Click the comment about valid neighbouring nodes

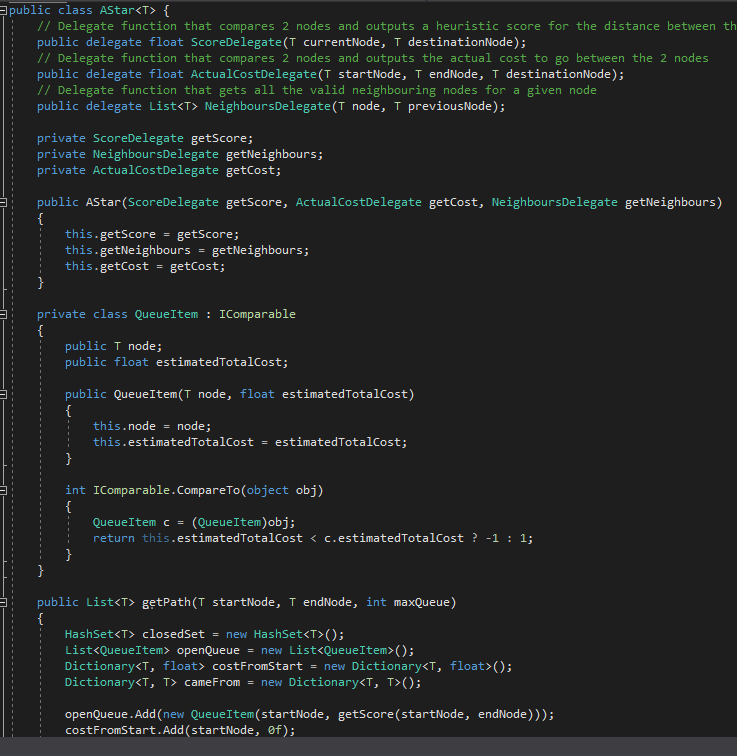tap(317, 90)
